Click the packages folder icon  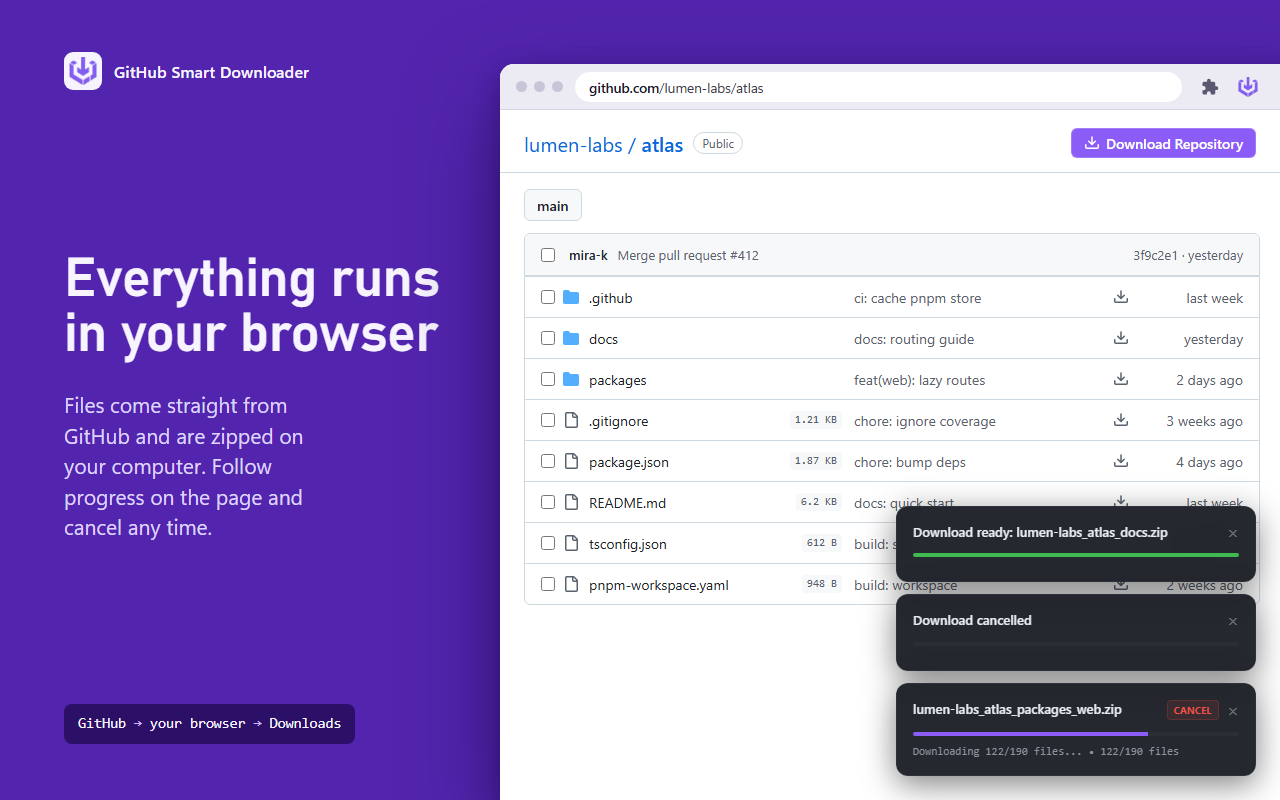[571, 379]
